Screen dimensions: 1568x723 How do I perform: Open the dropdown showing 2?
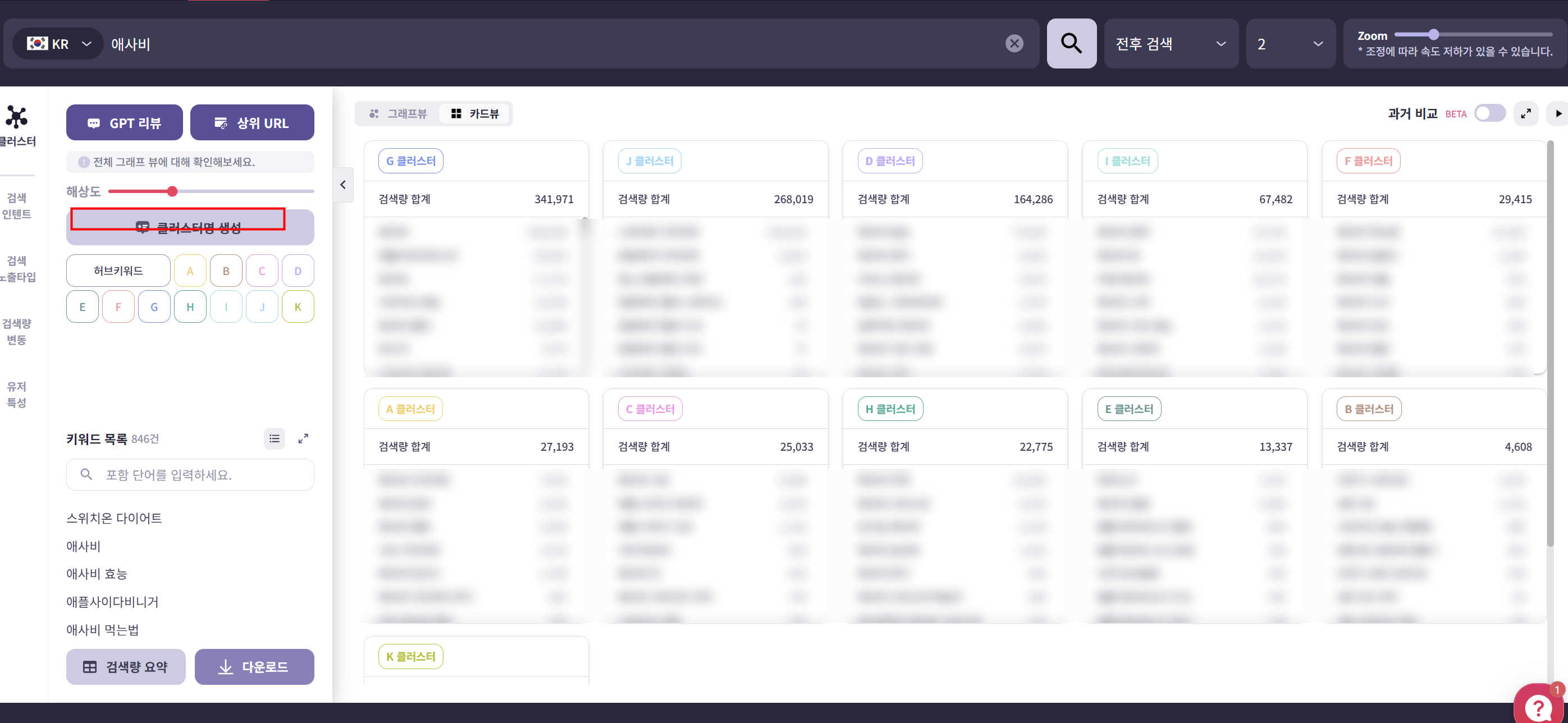(1290, 44)
